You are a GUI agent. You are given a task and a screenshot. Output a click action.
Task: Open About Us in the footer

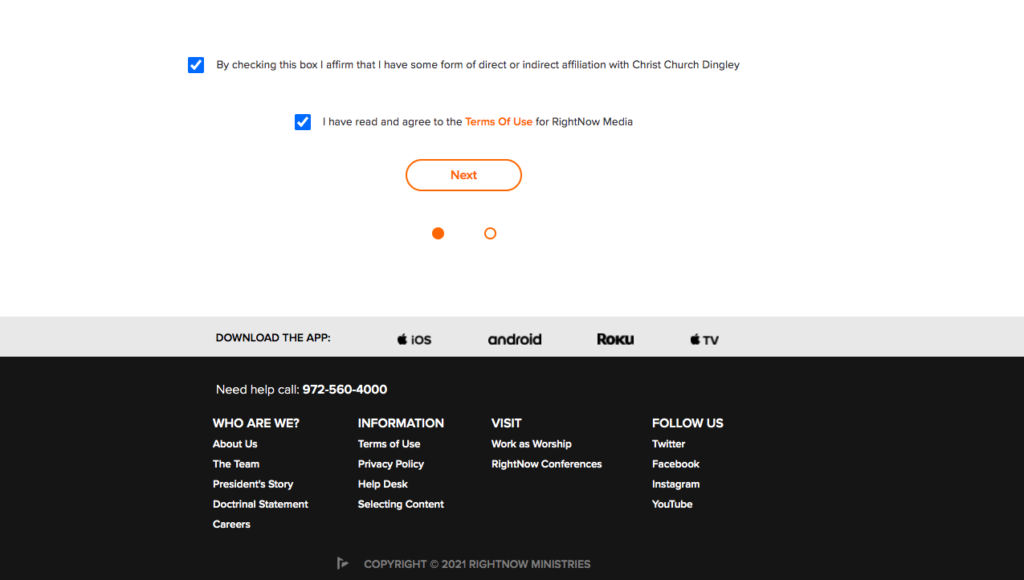point(234,443)
